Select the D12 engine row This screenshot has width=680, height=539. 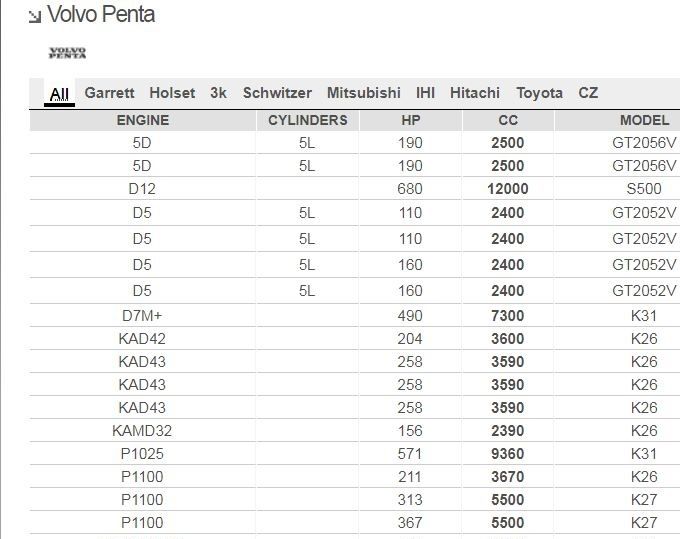(x=355, y=189)
